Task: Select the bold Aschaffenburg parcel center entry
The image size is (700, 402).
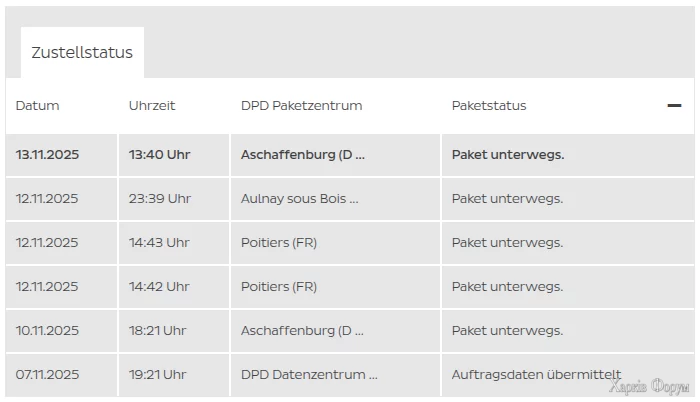Action: 303,155
